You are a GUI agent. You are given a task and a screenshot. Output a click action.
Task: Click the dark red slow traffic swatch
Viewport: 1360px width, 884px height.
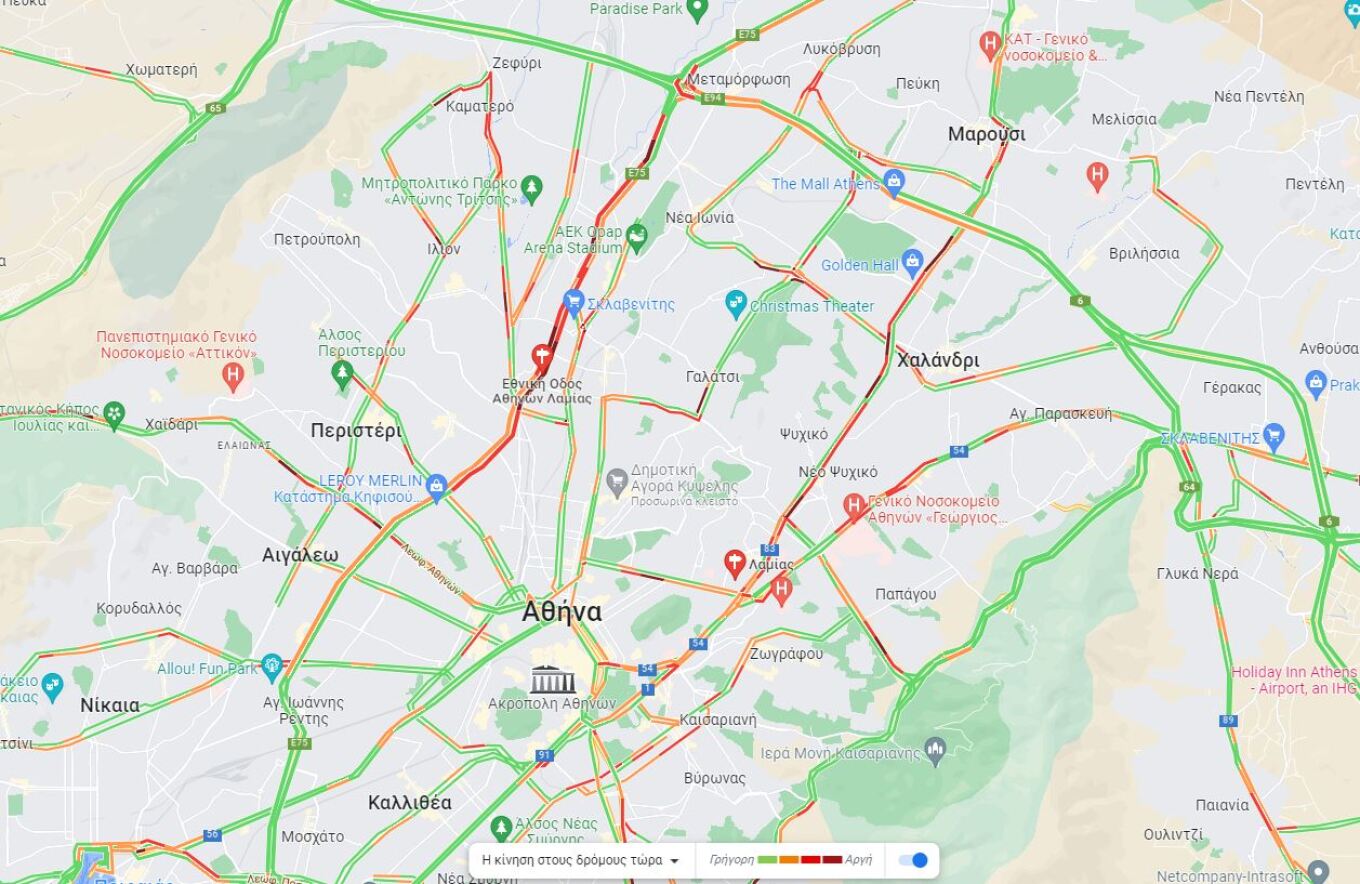(x=833, y=860)
